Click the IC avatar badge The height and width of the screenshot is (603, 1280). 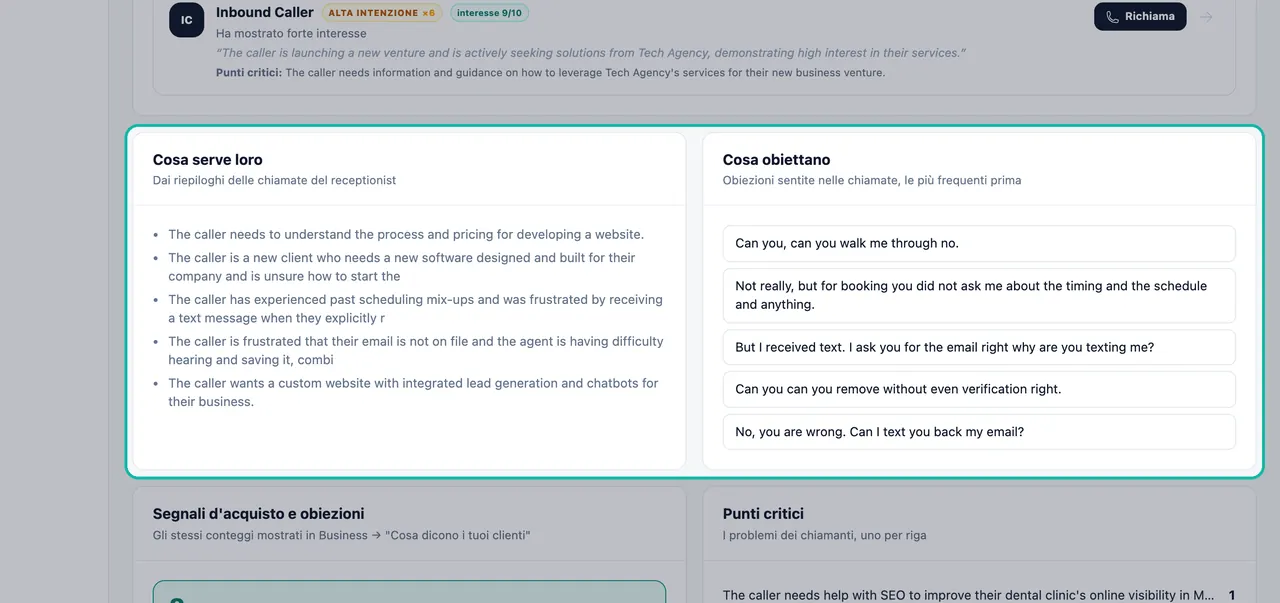click(x=186, y=20)
